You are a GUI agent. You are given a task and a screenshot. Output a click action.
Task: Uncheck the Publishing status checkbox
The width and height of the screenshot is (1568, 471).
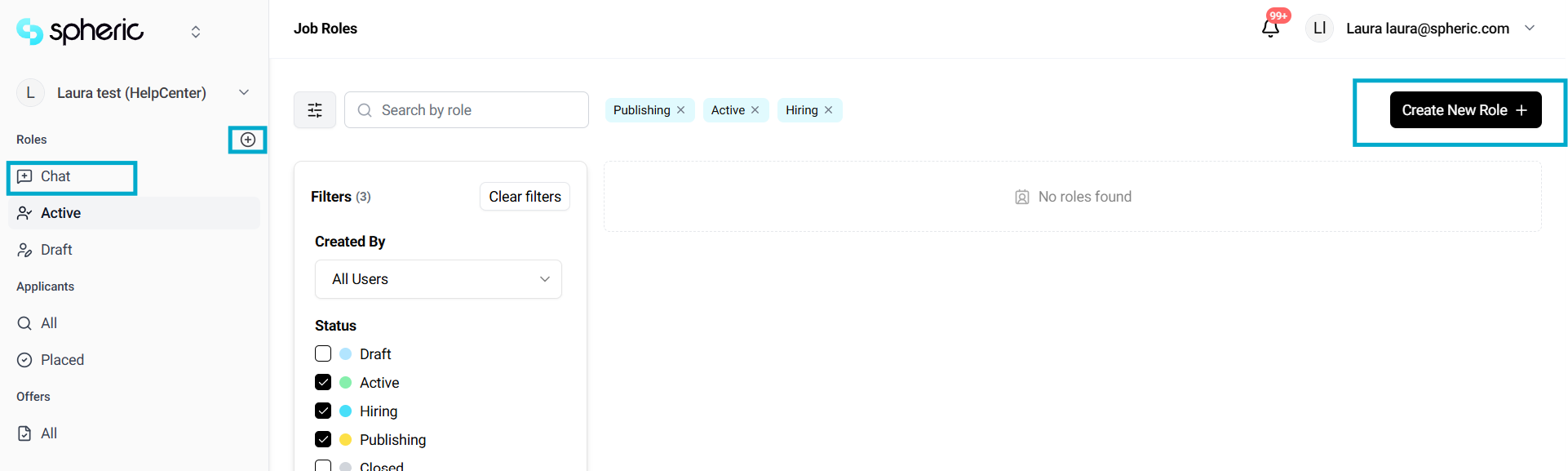(x=323, y=440)
